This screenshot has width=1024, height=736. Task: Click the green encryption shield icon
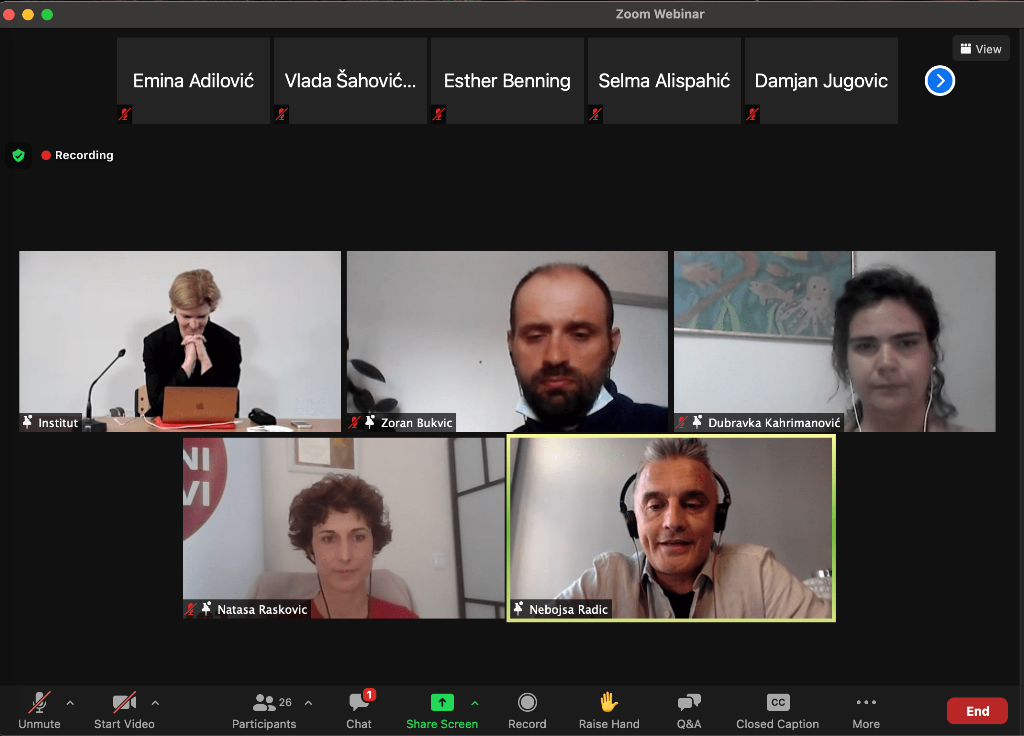click(x=18, y=155)
